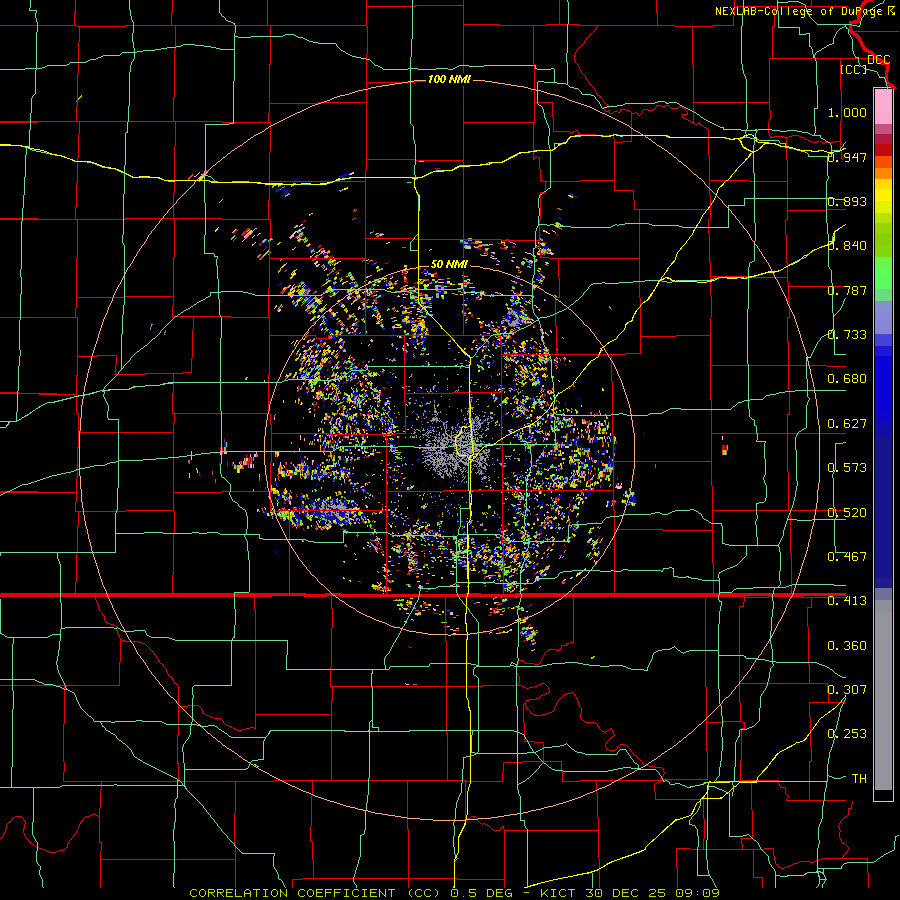Screen dimensions: 900x900
Task: Click the 100 NMI range ring label
Action: [449, 79]
